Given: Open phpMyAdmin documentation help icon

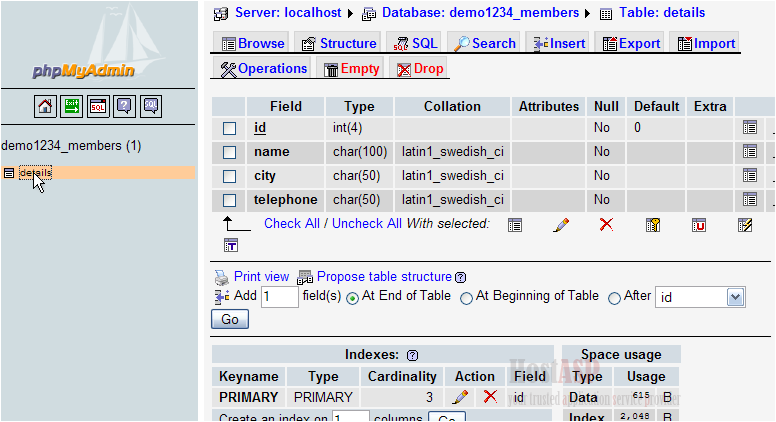Looking at the screenshot, I should [124, 106].
